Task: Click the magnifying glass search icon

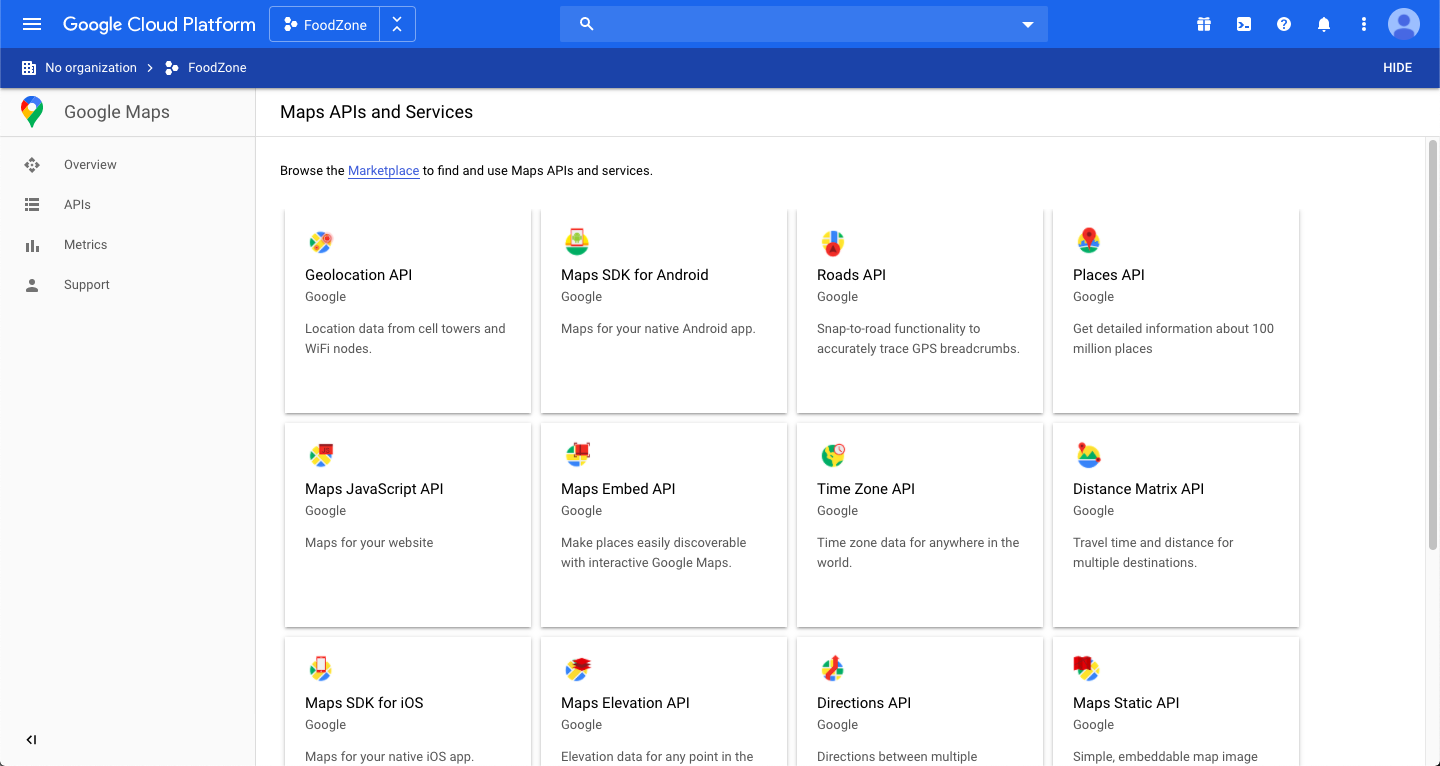Action: 587,24
